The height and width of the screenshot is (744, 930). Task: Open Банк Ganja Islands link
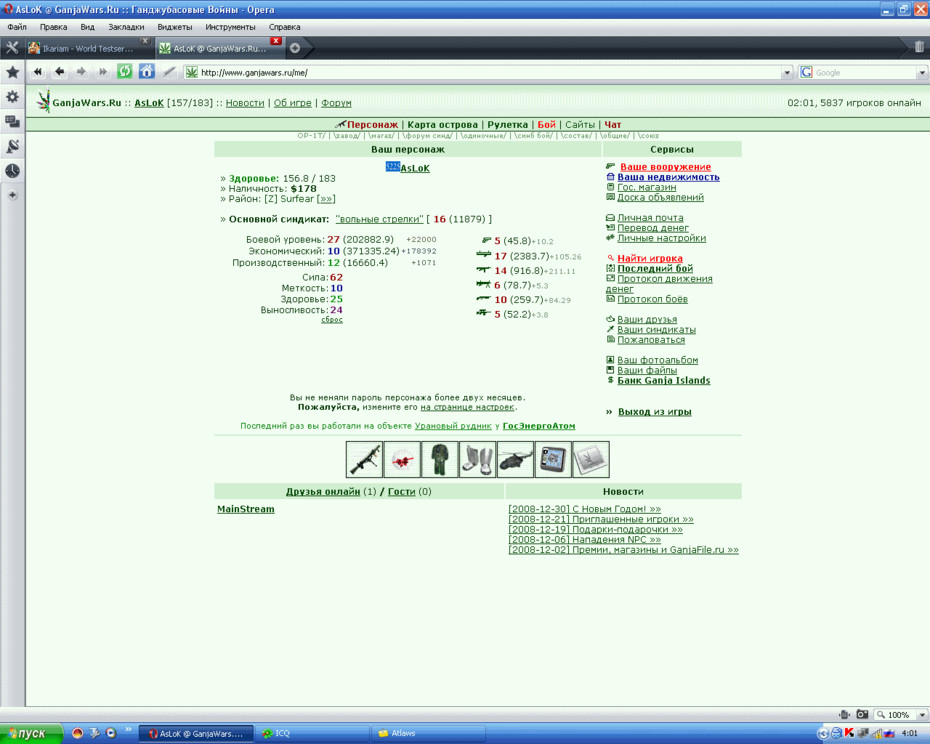(x=664, y=380)
